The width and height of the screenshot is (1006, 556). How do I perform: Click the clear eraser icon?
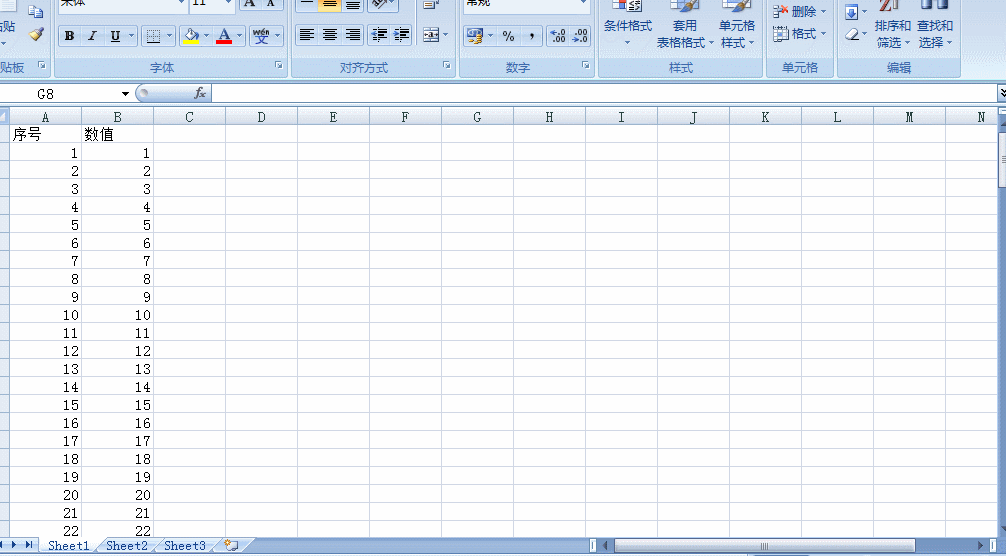click(852, 34)
